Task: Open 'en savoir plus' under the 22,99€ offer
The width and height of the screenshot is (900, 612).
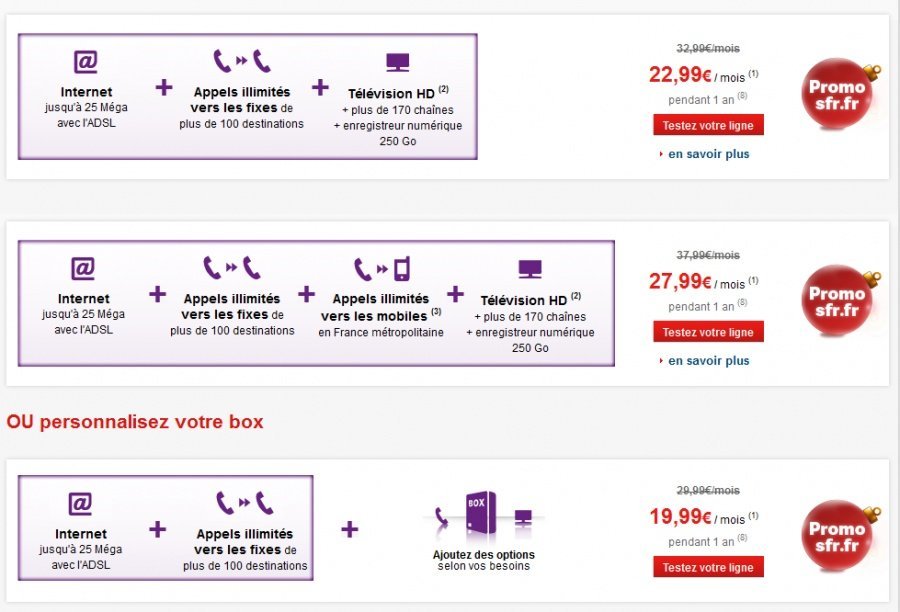Action: click(709, 154)
